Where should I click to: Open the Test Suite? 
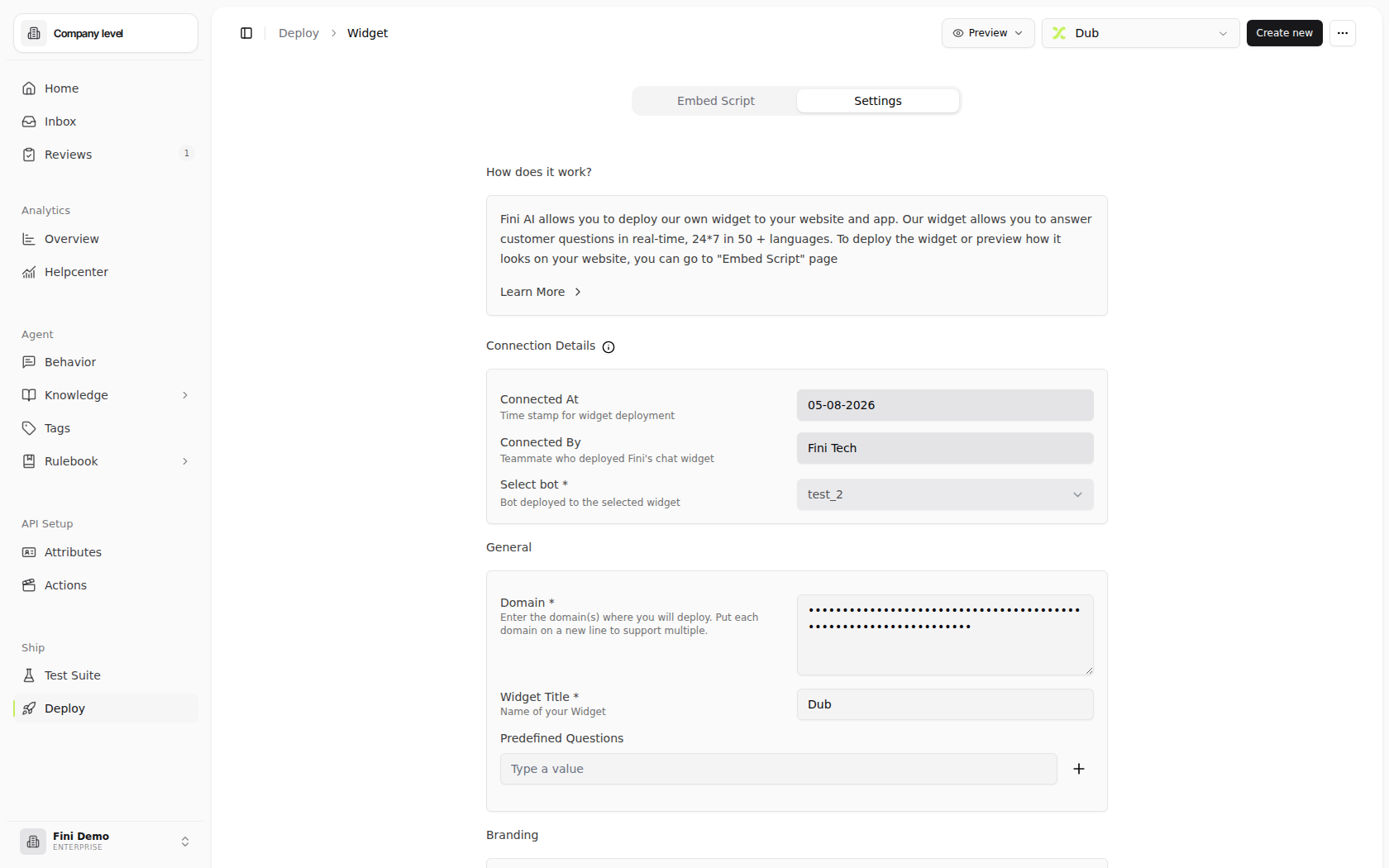click(x=106, y=675)
